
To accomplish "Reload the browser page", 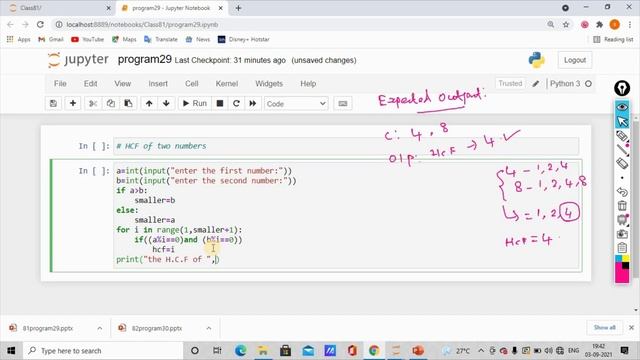I will (40, 24).
